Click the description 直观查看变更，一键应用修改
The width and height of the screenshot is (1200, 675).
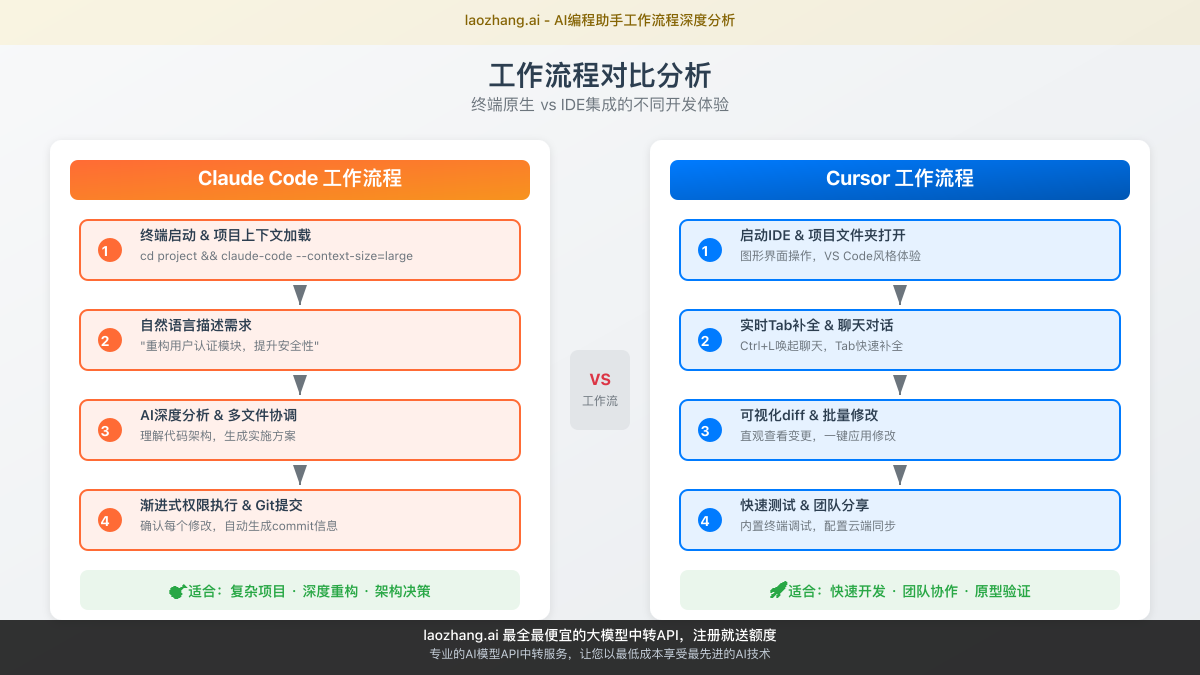coord(818,436)
